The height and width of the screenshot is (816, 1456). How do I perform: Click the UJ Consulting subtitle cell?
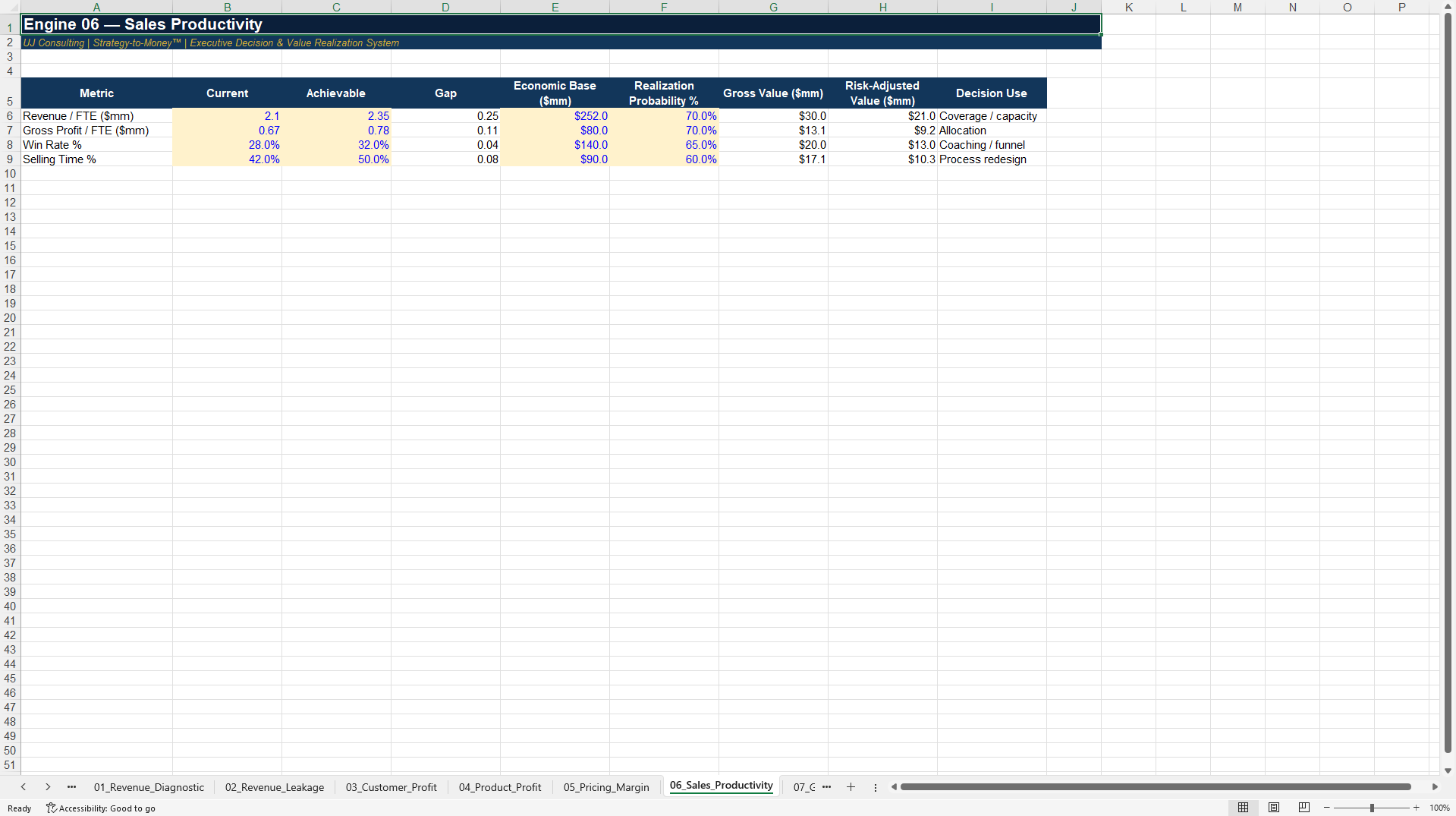[x=561, y=43]
